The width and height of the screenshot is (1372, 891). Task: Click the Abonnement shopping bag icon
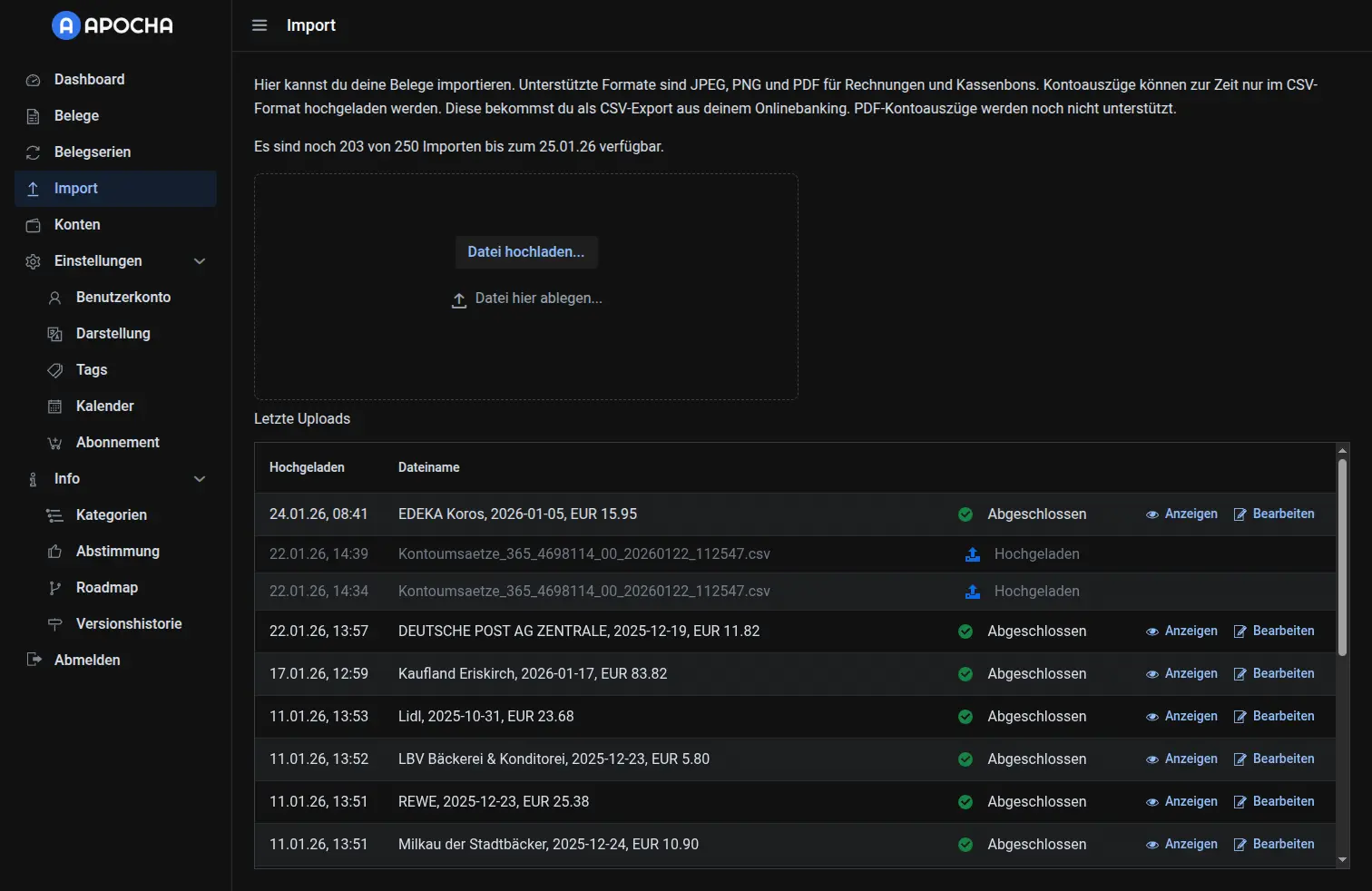55,442
